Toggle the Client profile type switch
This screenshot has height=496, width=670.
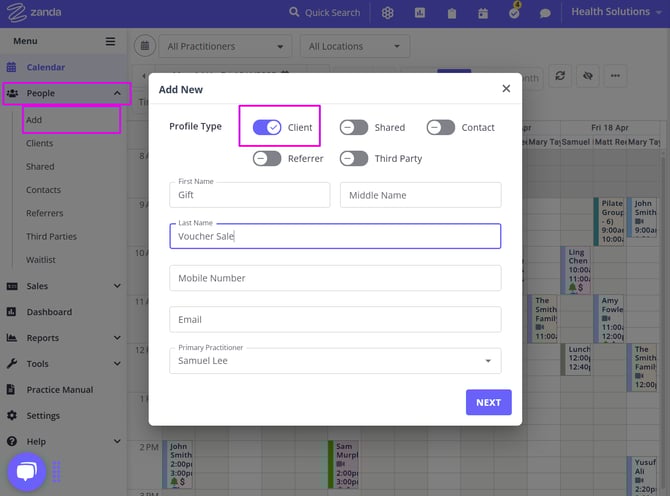(x=267, y=127)
